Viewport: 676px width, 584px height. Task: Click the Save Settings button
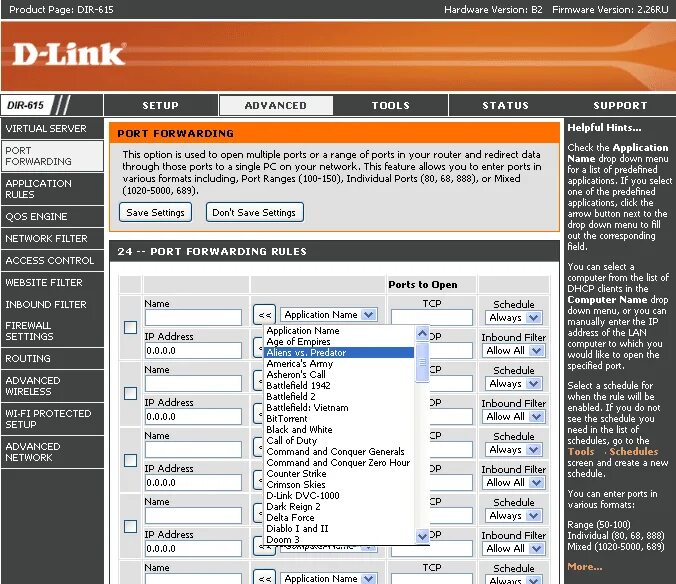point(156,212)
